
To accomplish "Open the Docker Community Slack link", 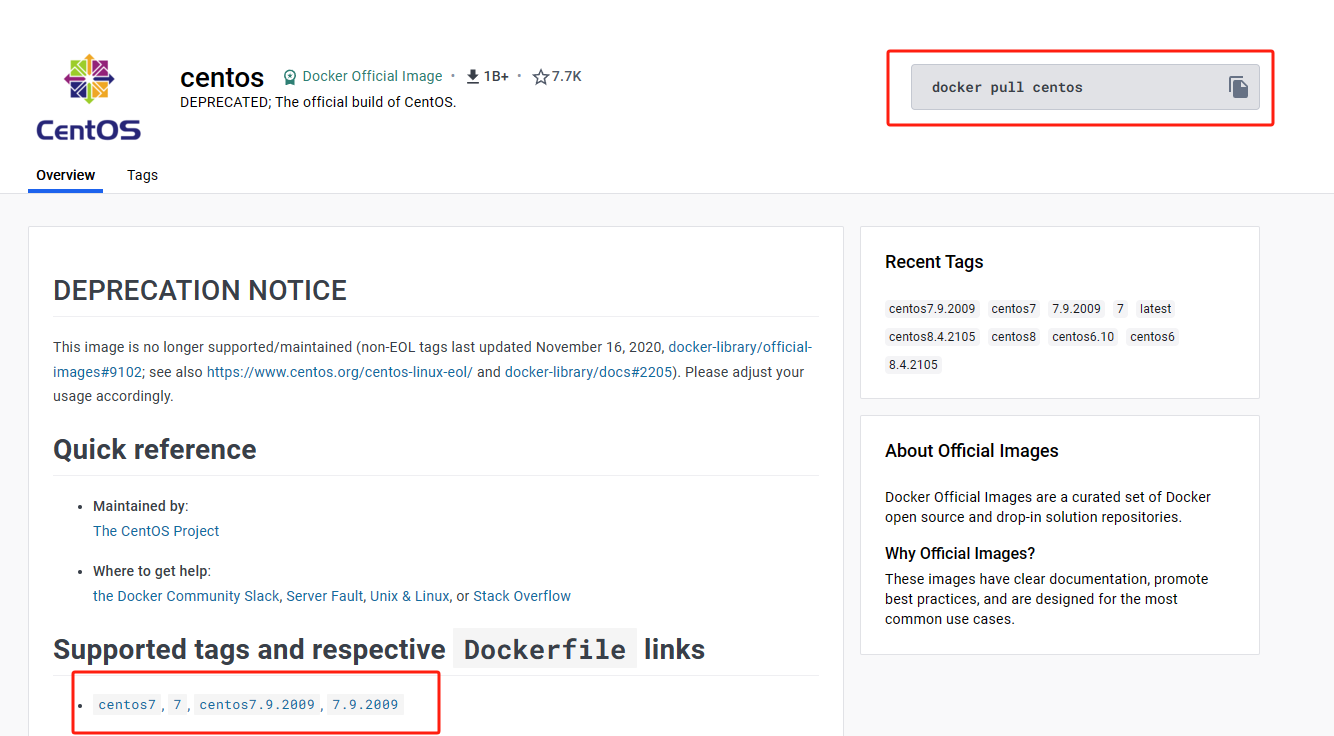I will point(186,596).
